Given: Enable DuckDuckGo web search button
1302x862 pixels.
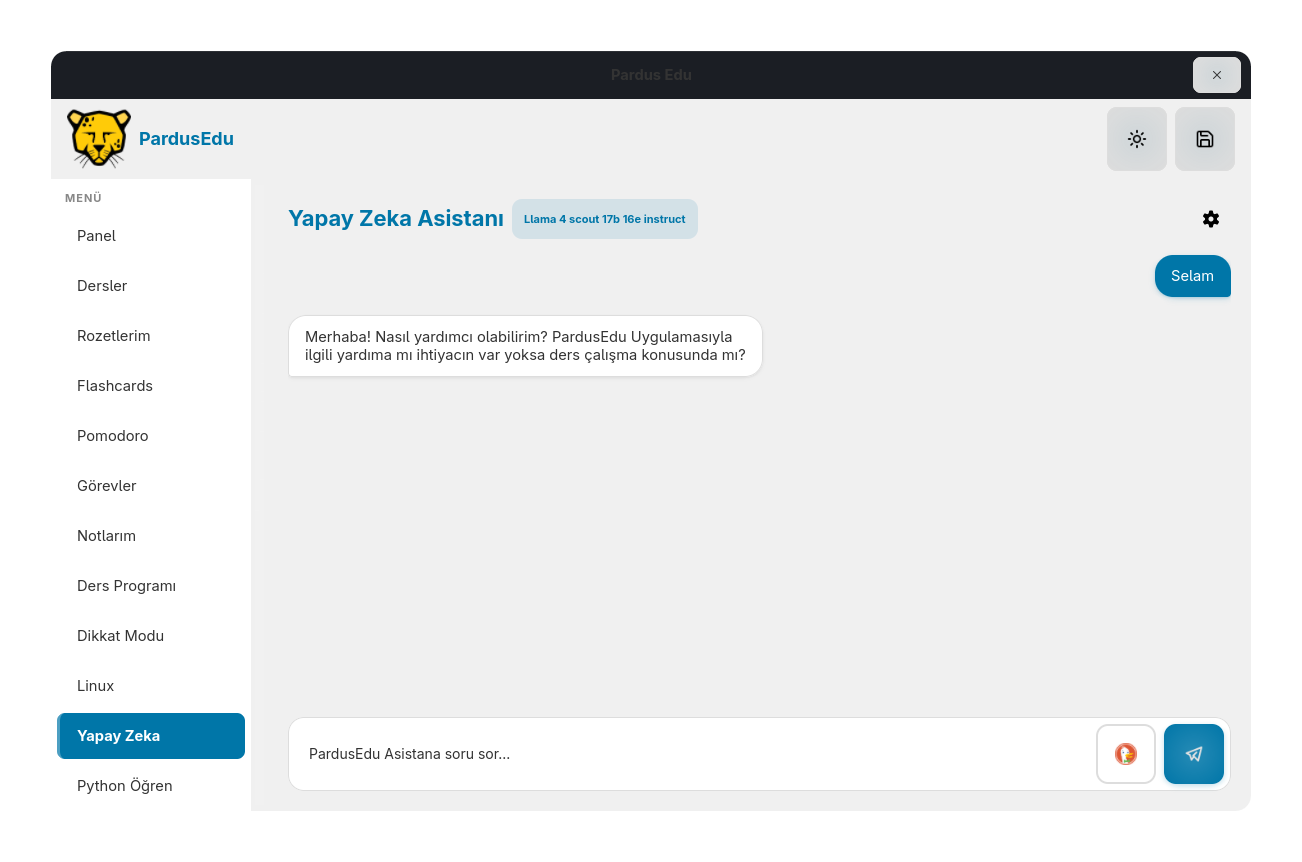Looking at the screenshot, I should [1126, 754].
